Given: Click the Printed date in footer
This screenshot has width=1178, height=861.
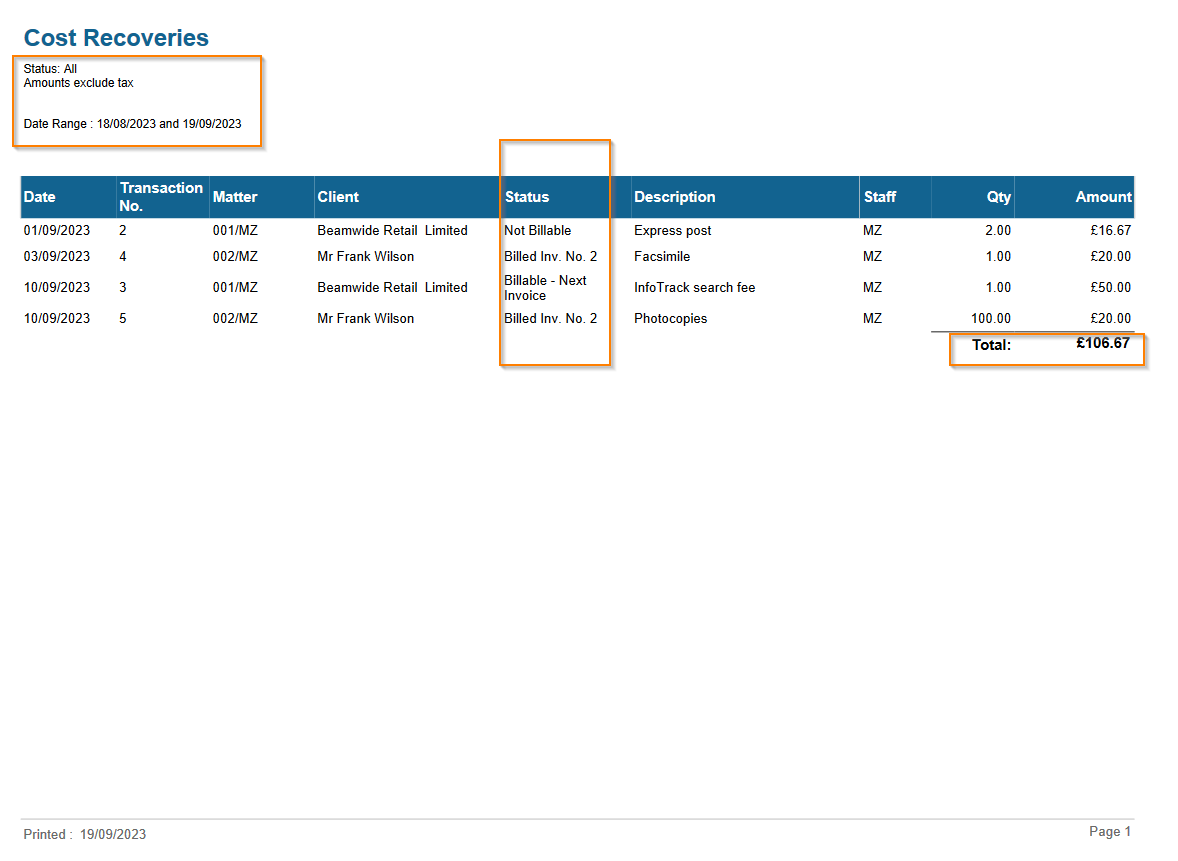Looking at the screenshot, I should [85, 834].
